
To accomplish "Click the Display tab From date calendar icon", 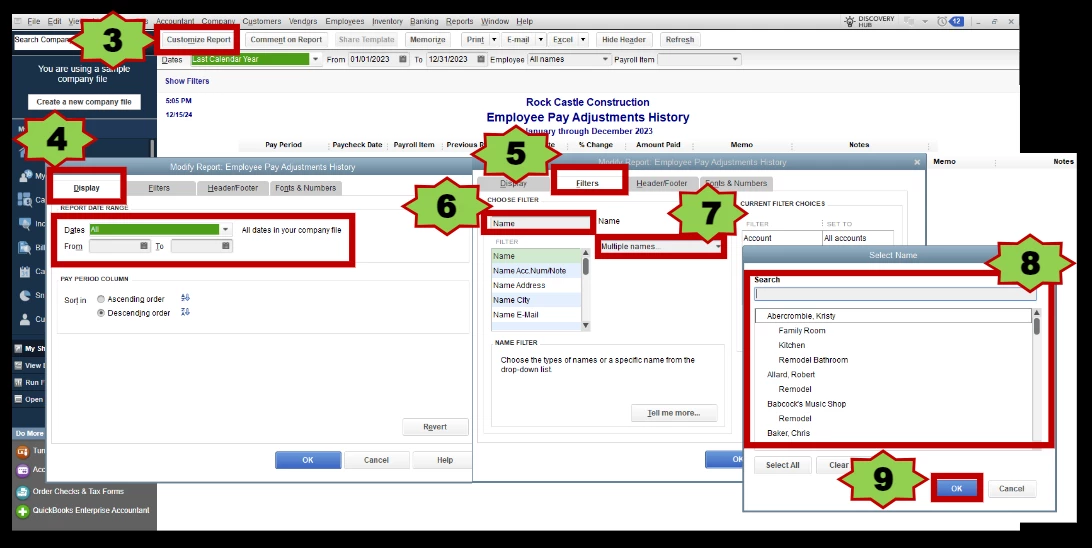I will pos(144,246).
